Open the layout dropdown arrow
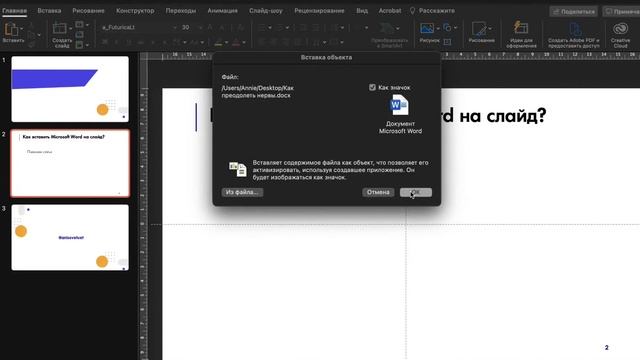The width and height of the screenshot is (640, 360). pyautogui.click(x=87, y=25)
